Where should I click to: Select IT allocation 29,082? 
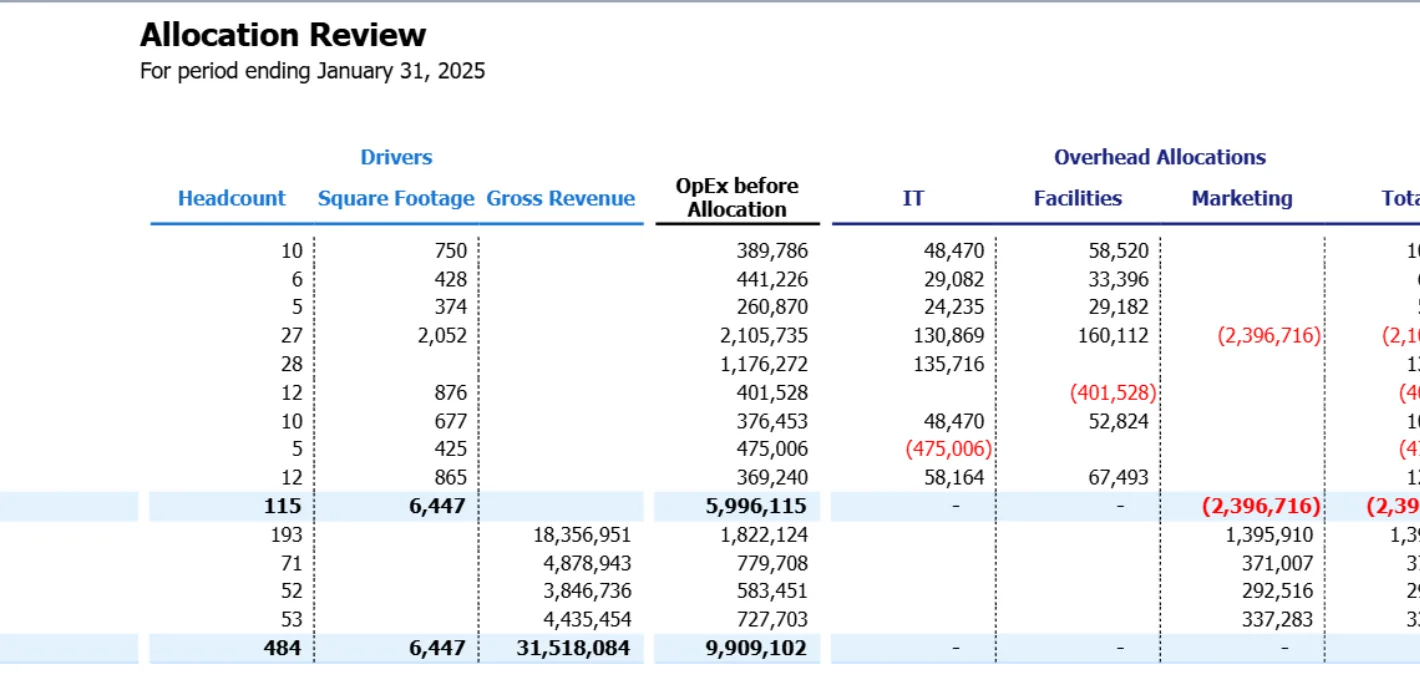953,279
